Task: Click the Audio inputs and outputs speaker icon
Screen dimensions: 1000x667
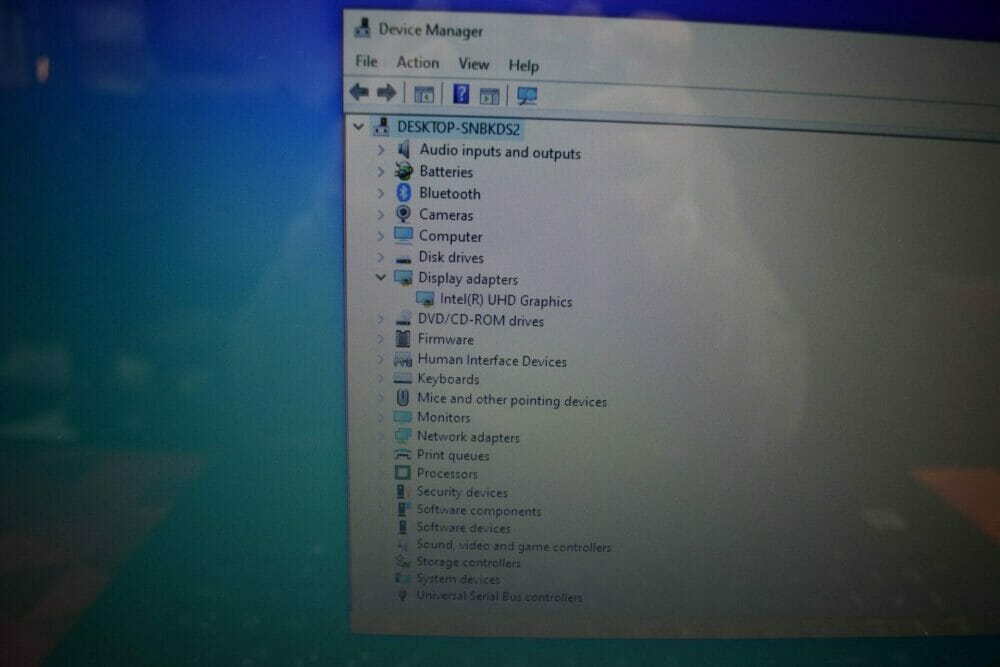Action: [x=403, y=150]
